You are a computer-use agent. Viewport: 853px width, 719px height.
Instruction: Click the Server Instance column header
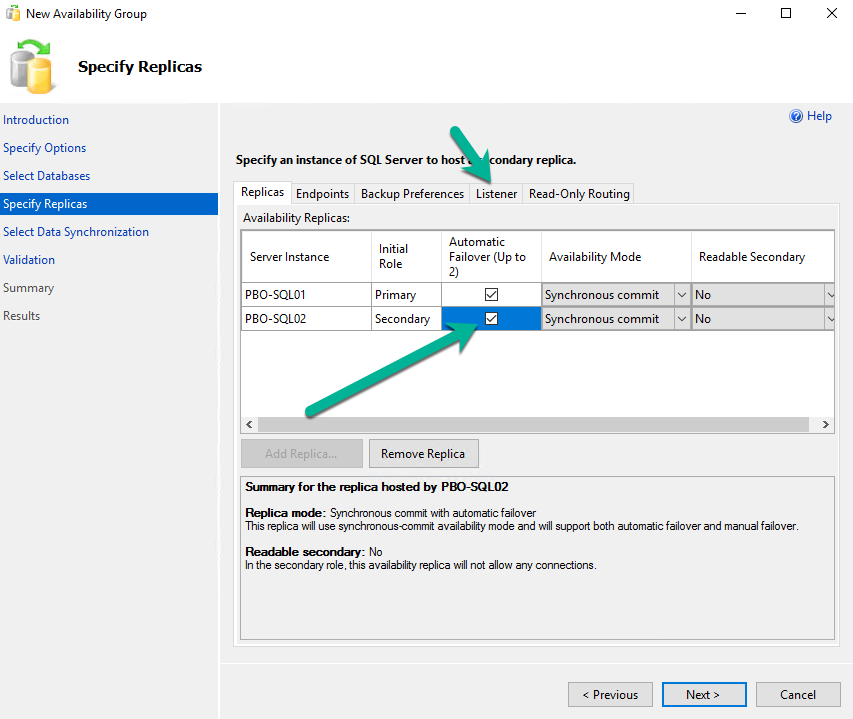[306, 257]
